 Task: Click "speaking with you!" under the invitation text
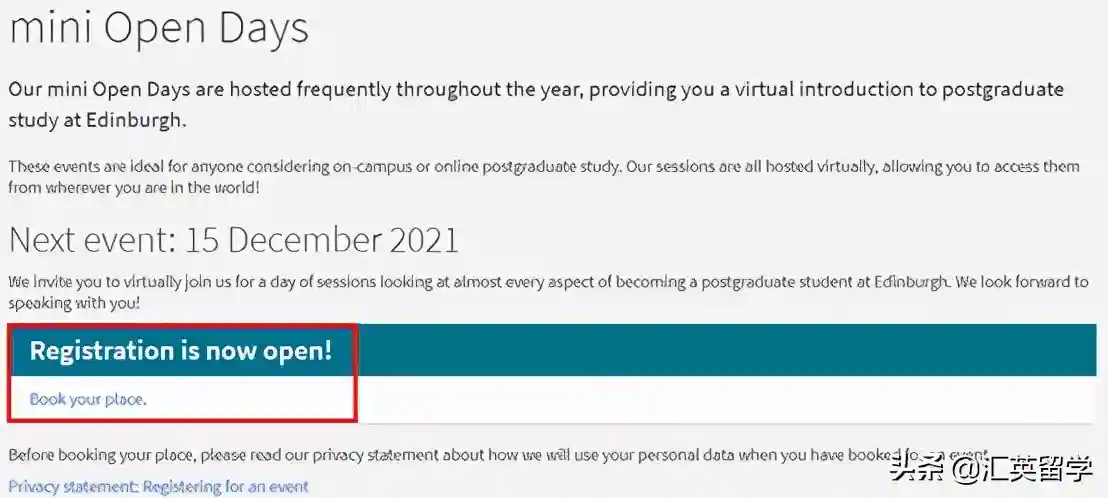coord(74,301)
